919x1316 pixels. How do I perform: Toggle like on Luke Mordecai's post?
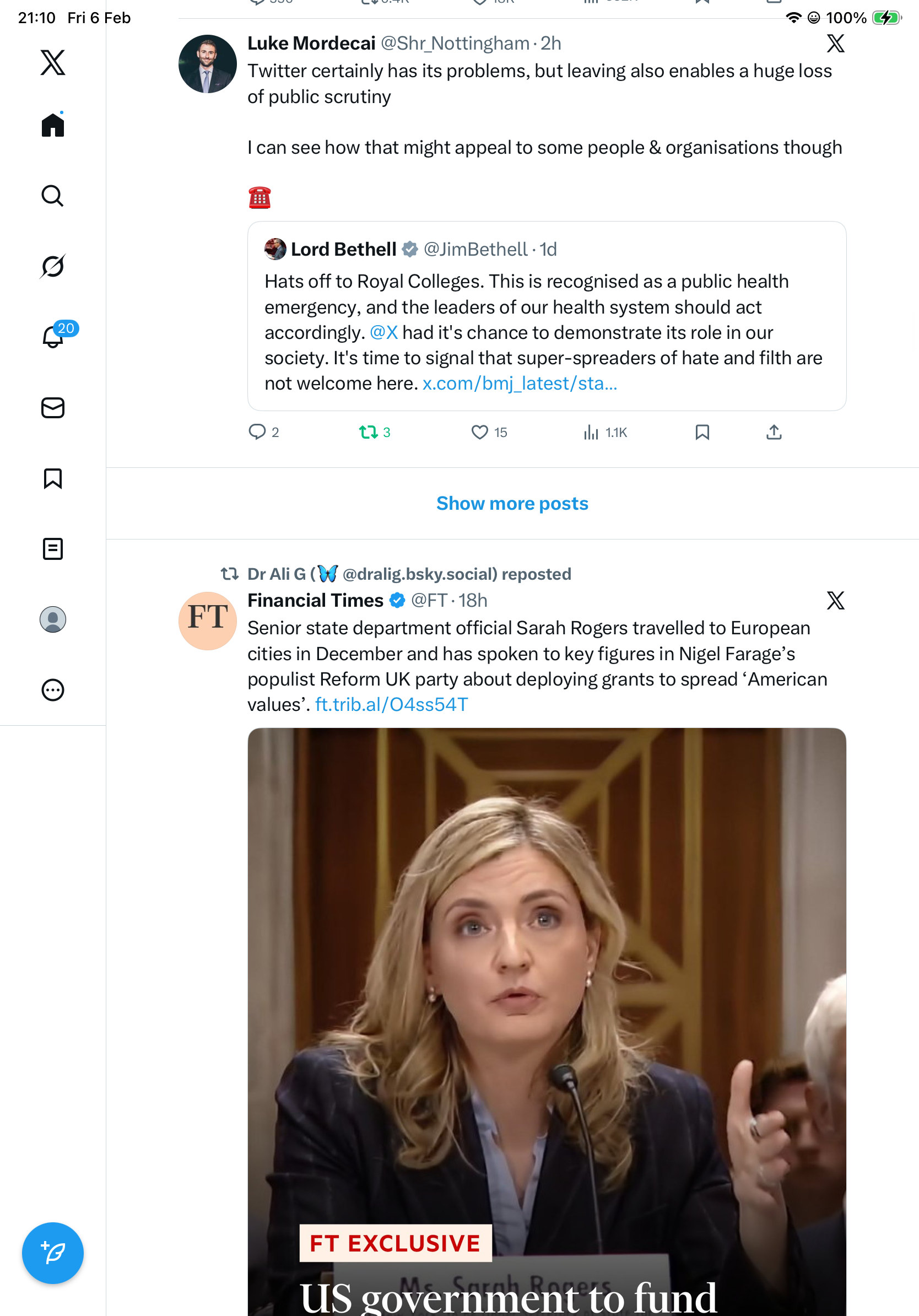point(479,432)
